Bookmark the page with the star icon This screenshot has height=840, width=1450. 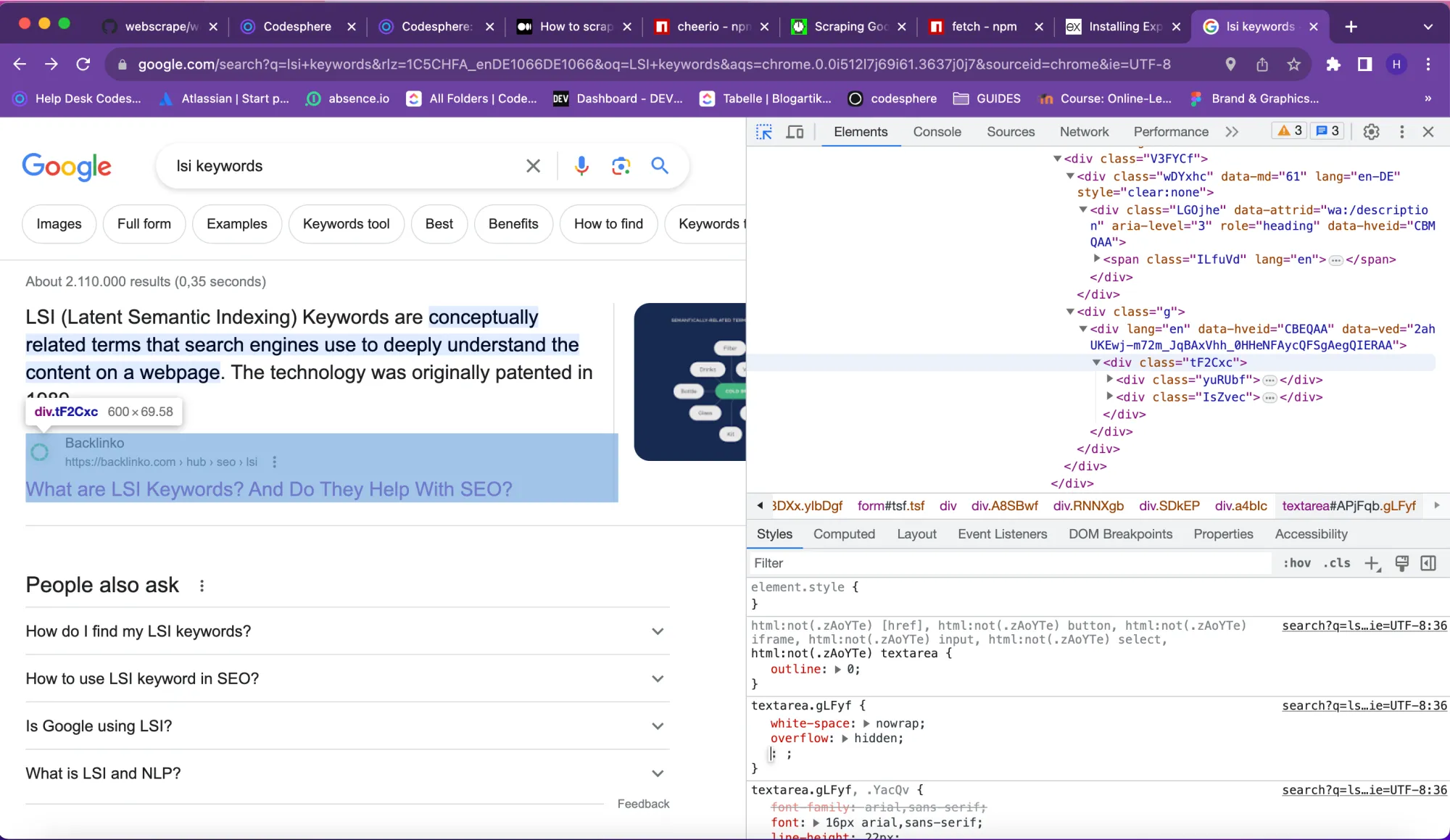[1293, 65]
